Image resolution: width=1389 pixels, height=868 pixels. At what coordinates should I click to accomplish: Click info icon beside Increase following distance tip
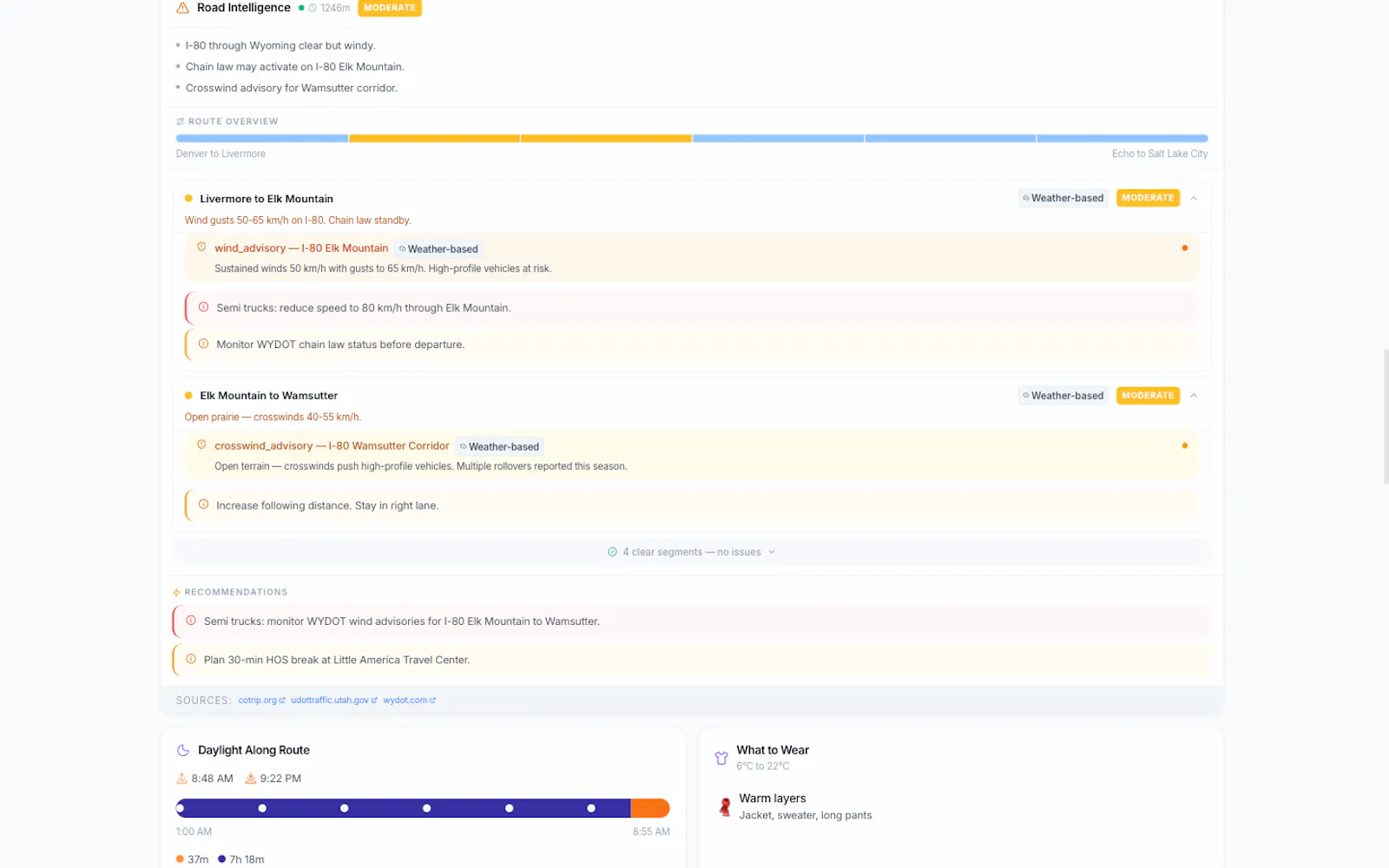(203, 505)
